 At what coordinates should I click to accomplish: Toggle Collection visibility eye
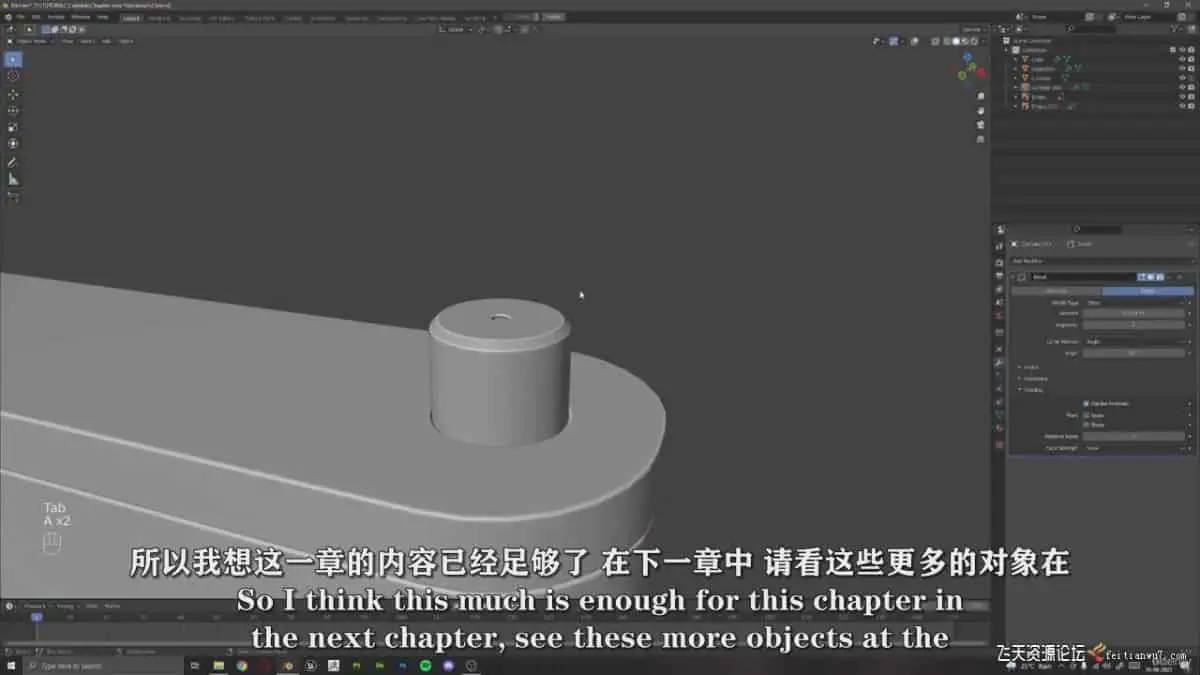[1182, 50]
